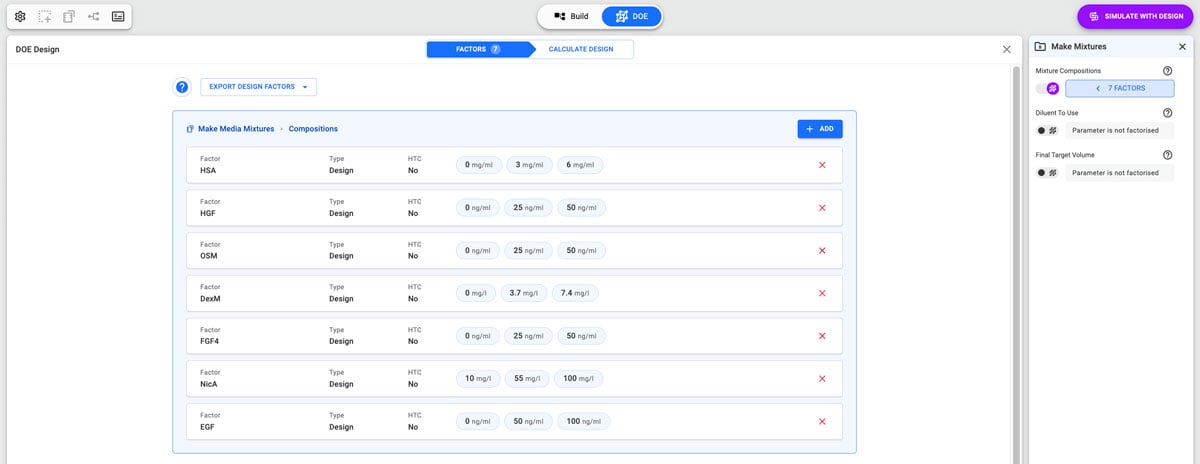Image resolution: width=1200 pixels, height=464 pixels.
Task: Go to Calculate Design step
Action: point(580,49)
